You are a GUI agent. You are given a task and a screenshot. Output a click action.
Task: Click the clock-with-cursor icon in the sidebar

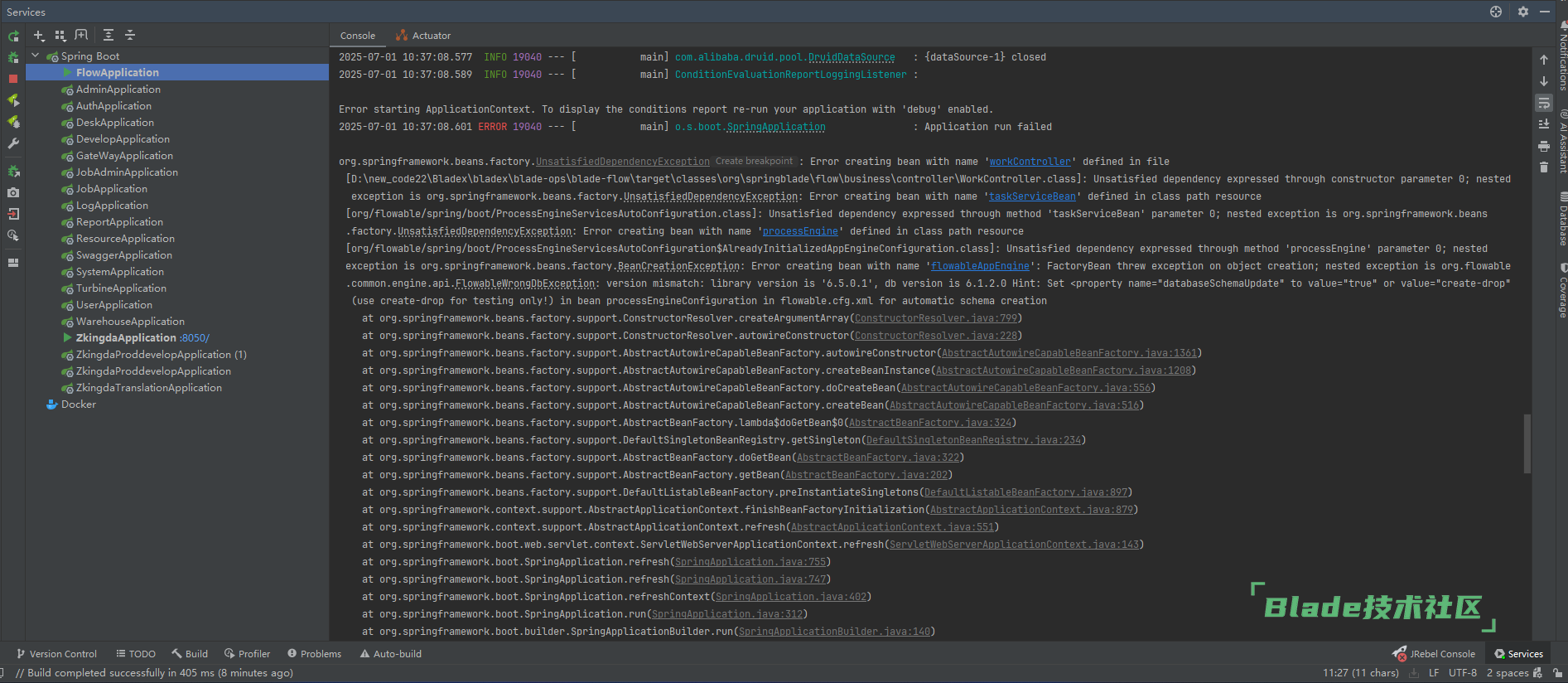(x=13, y=235)
